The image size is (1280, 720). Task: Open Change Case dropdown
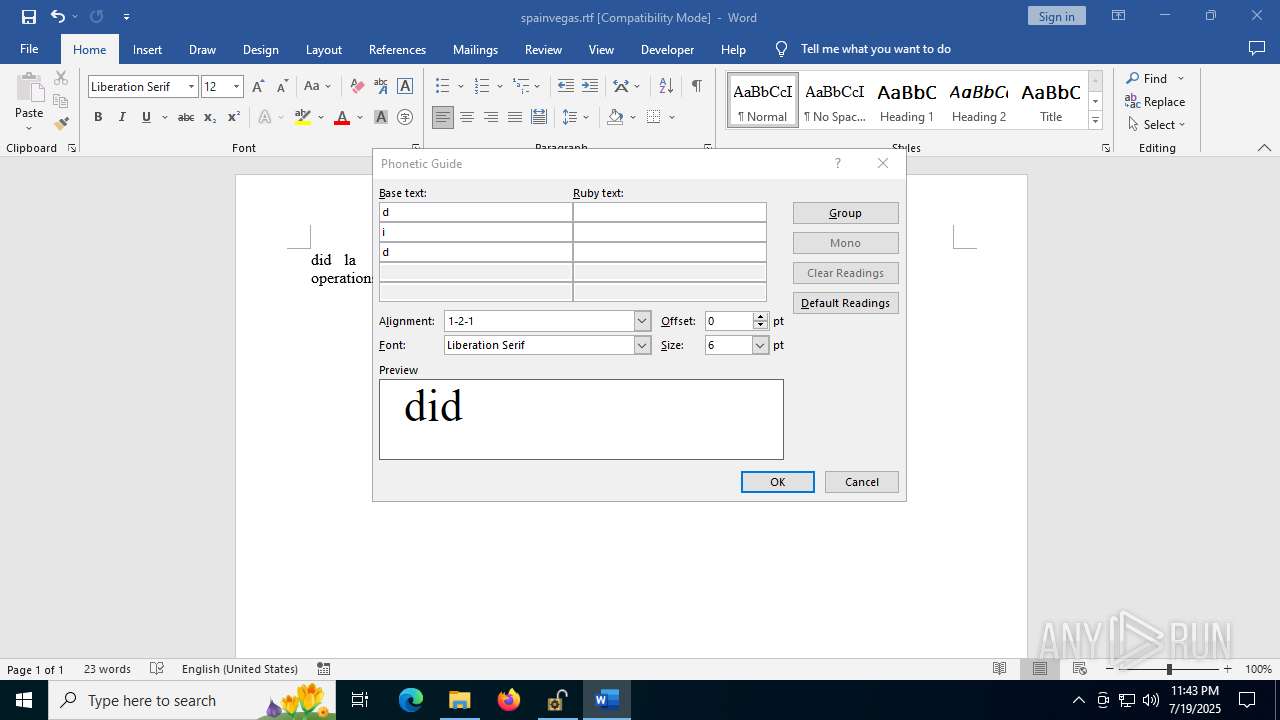pos(318,86)
